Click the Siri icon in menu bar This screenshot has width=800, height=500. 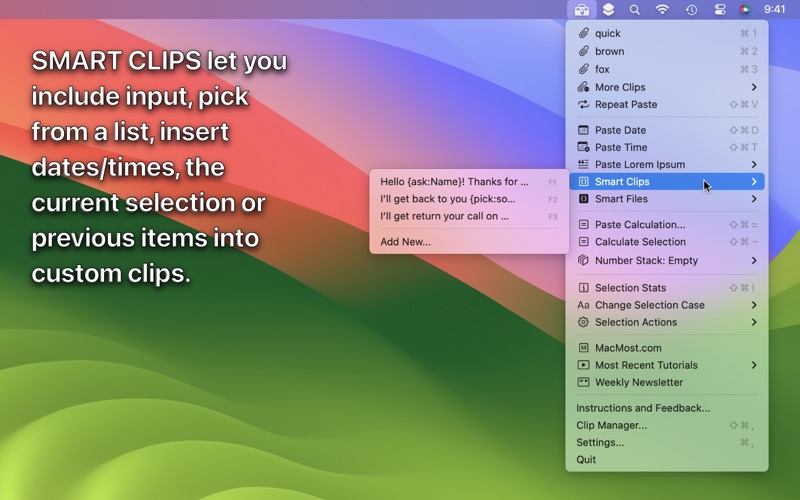click(745, 10)
